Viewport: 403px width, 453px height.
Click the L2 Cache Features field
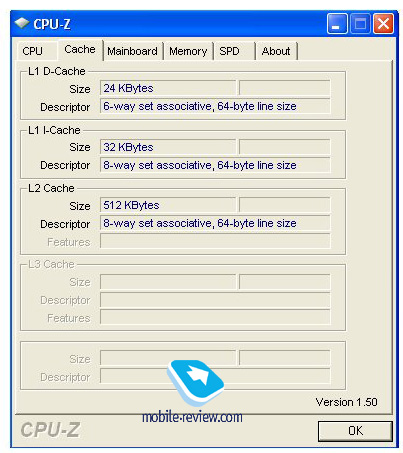tap(215, 241)
